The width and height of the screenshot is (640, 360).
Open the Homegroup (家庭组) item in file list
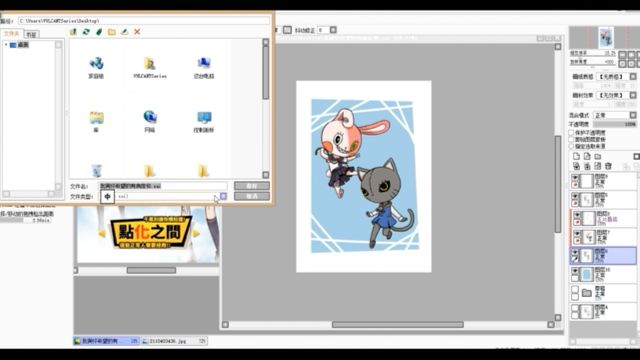(96, 67)
